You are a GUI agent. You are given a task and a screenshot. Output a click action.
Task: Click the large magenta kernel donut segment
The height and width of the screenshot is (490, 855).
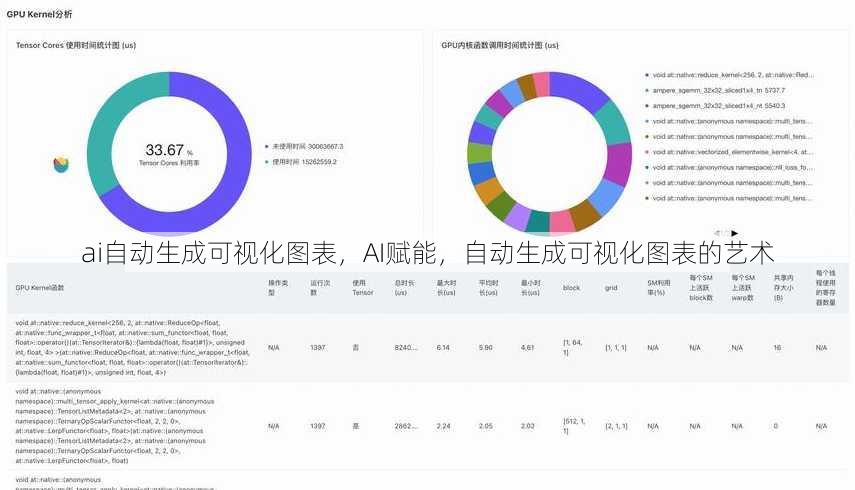tap(619, 162)
